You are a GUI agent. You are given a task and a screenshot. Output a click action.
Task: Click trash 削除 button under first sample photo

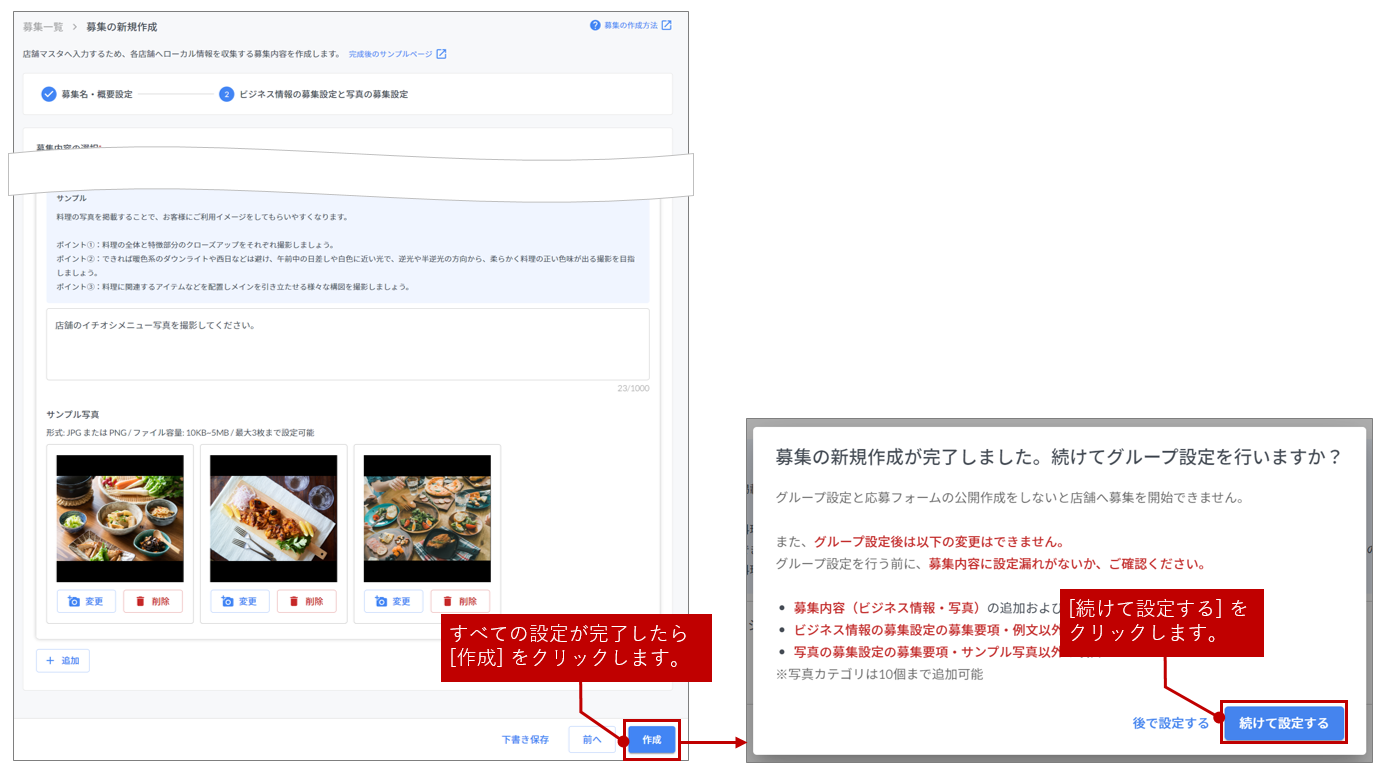(x=153, y=601)
